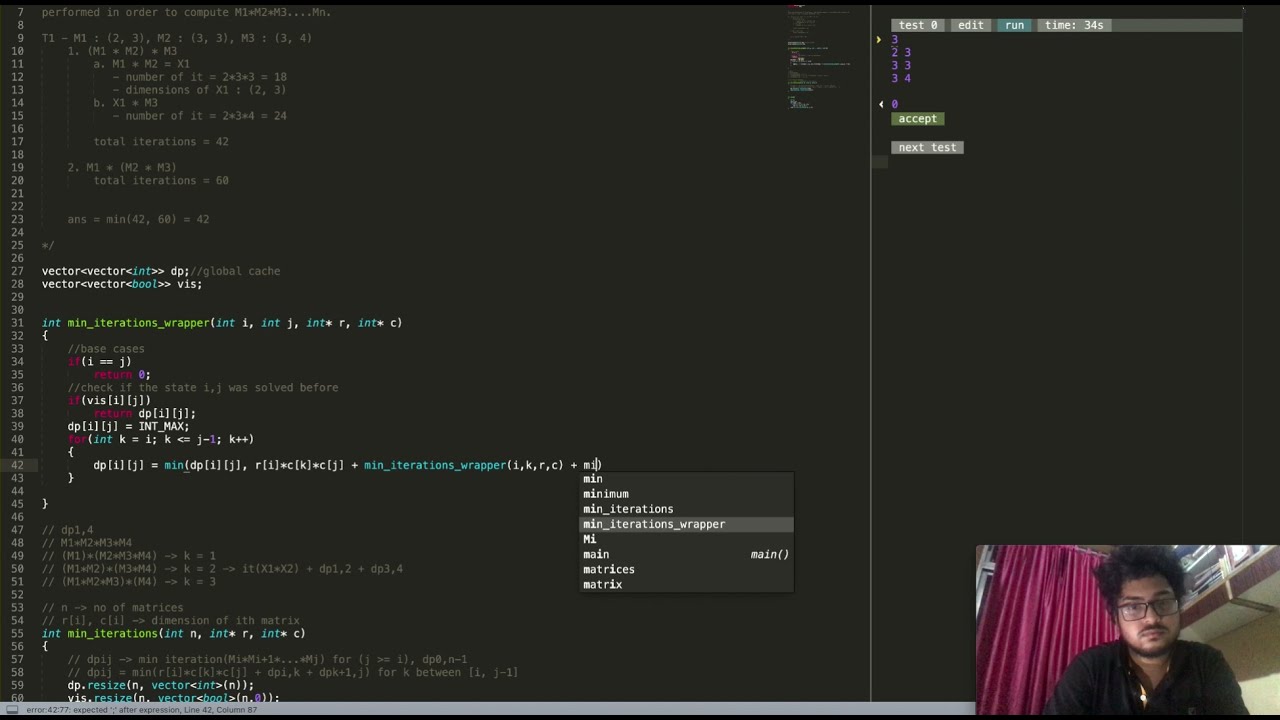Screen dimensions: 1280x720
Task: Choose 'main' autocomplete suggestion
Action: [x=687, y=554]
